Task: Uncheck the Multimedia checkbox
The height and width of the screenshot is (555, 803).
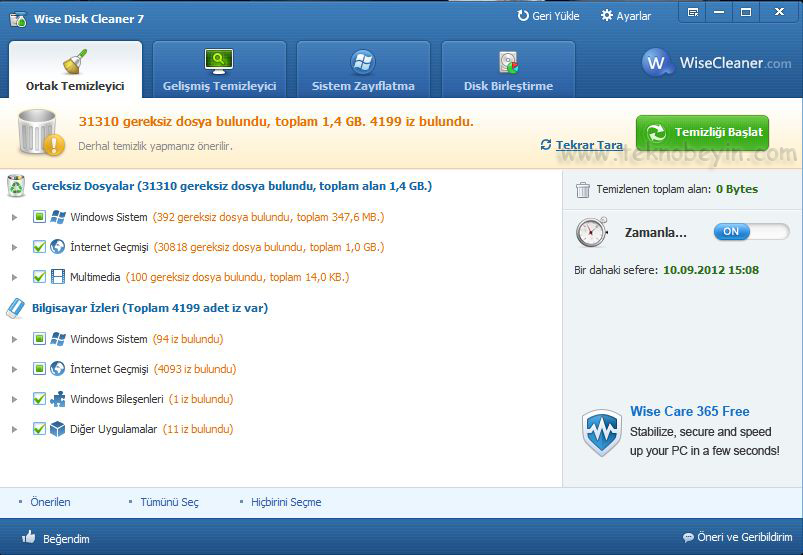Action: pos(39,277)
